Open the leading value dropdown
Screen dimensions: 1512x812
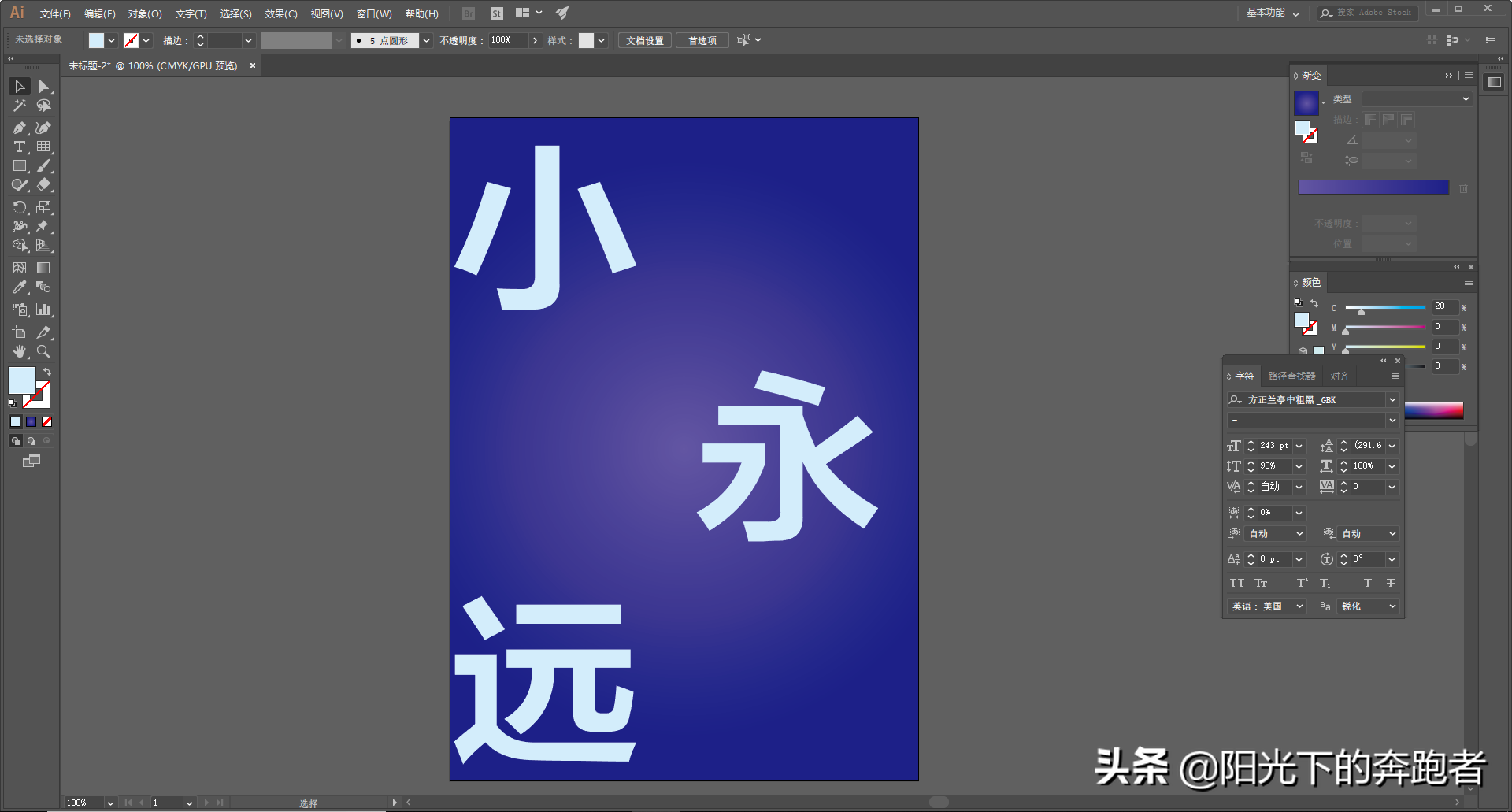pyautogui.click(x=1392, y=446)
